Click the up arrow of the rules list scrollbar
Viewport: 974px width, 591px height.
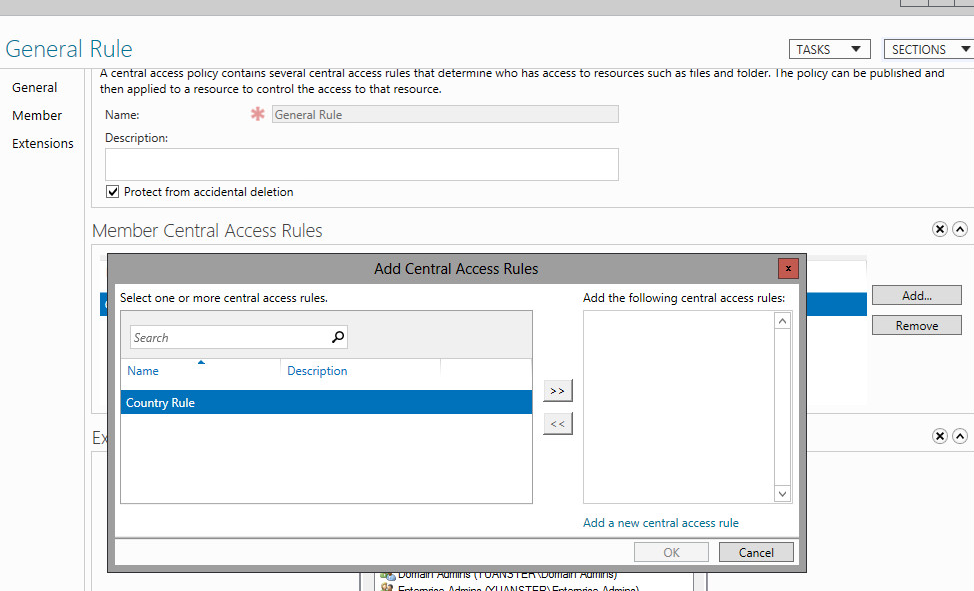(x=782, y=321)
